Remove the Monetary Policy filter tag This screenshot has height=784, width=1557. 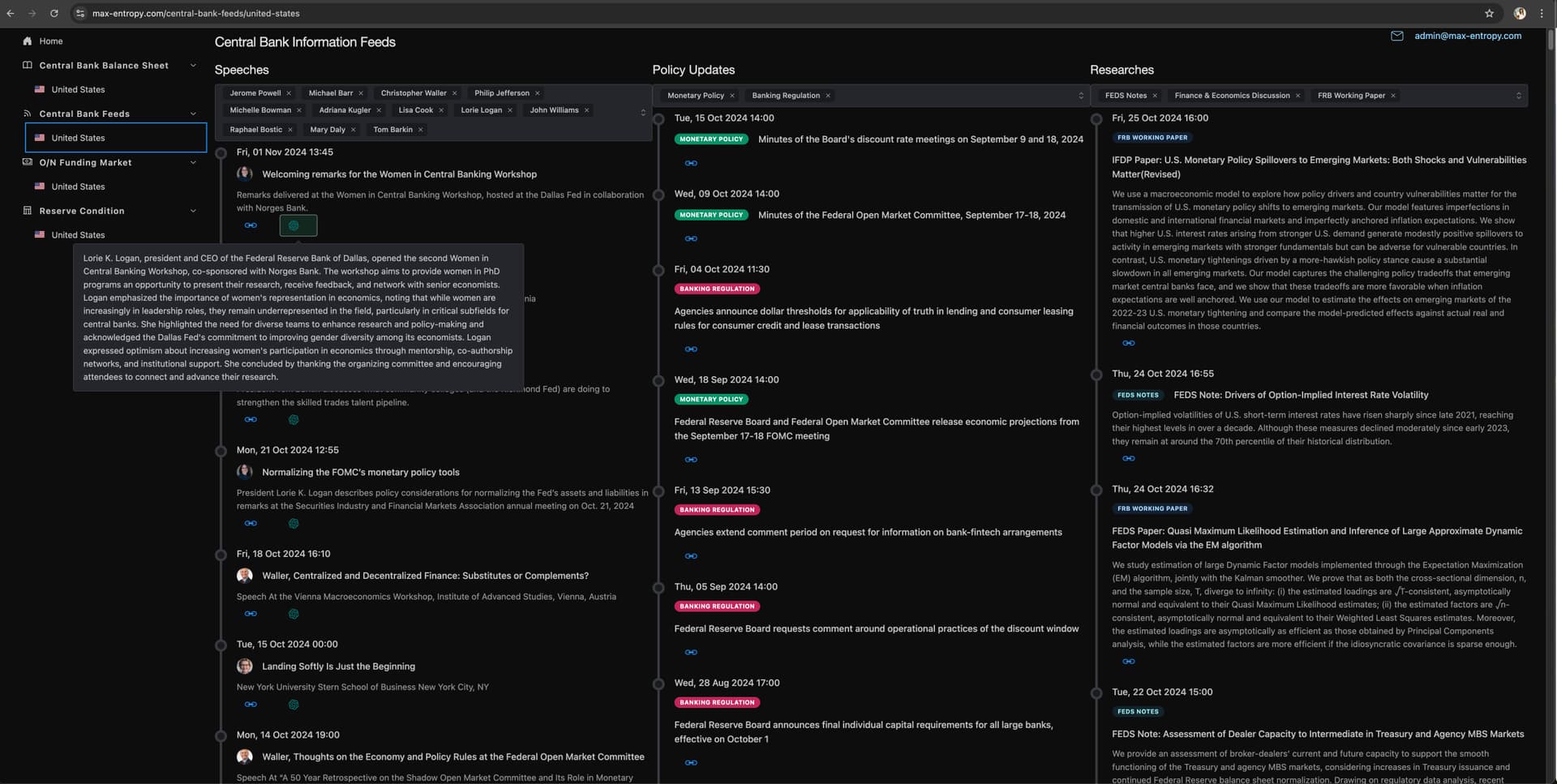coord(732,95)
